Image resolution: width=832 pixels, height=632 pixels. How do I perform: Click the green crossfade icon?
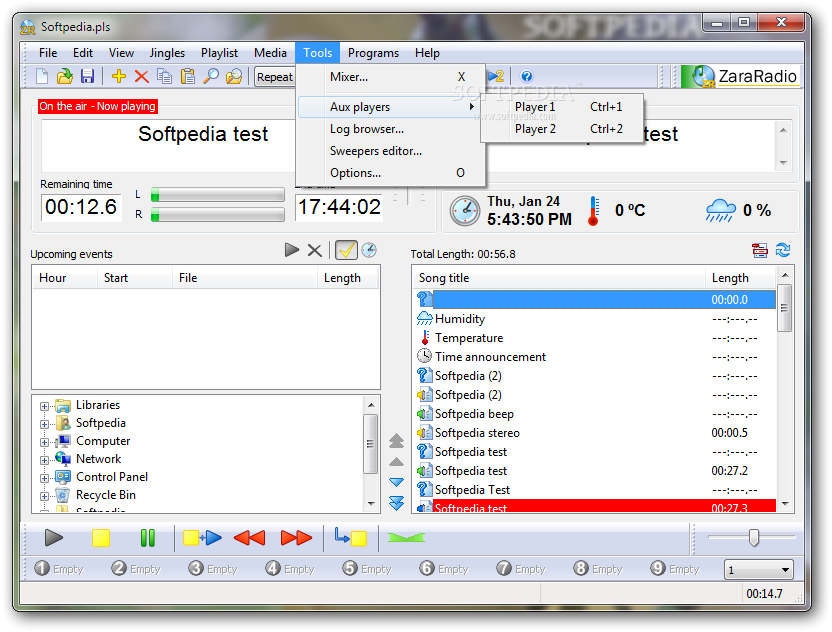[406, 538]
